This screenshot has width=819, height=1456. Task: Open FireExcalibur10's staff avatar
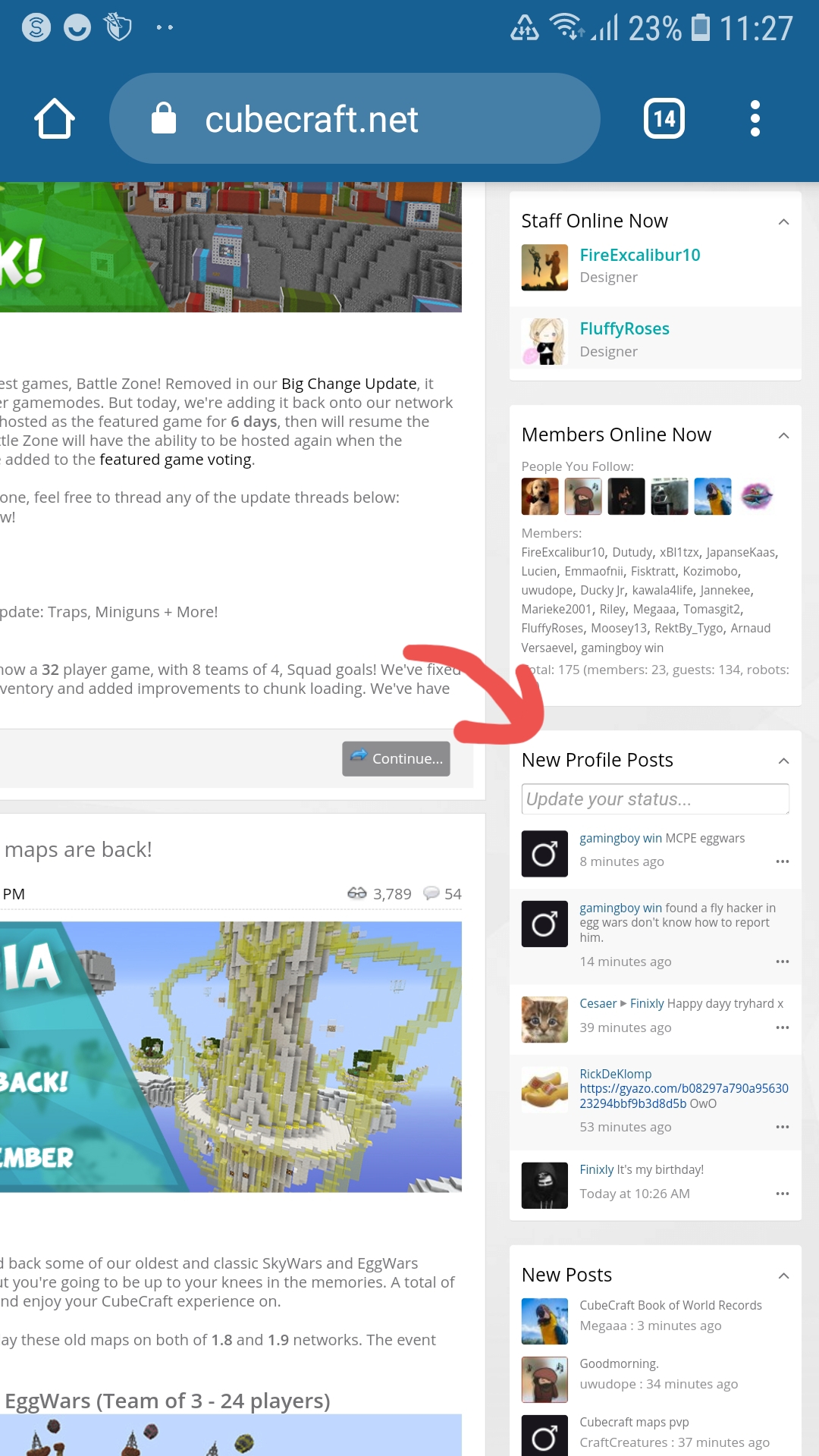click(544, 268)
